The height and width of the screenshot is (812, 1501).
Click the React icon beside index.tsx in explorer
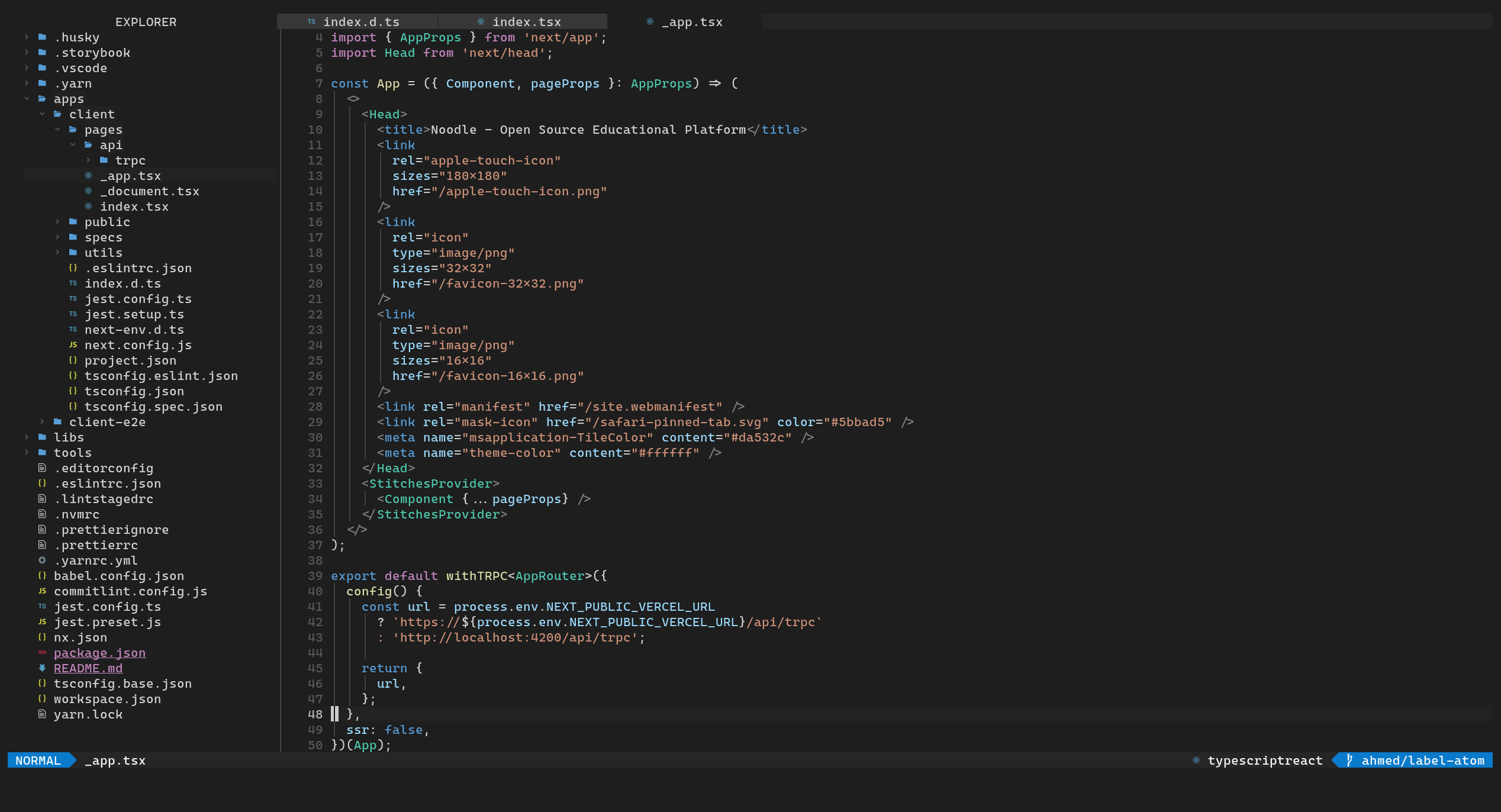(x=88, y=207)
